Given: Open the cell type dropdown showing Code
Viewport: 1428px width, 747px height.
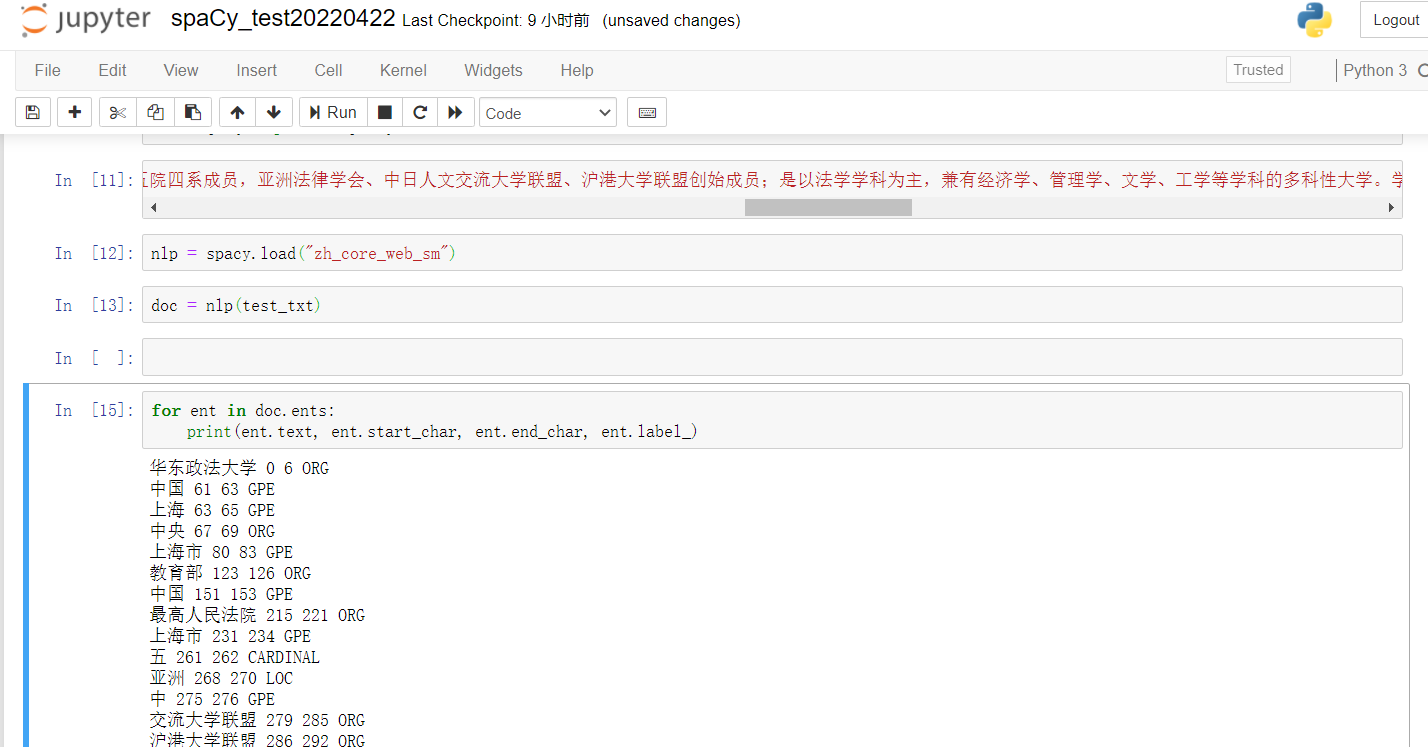Looking at the screenshot, I should (547, 112).
